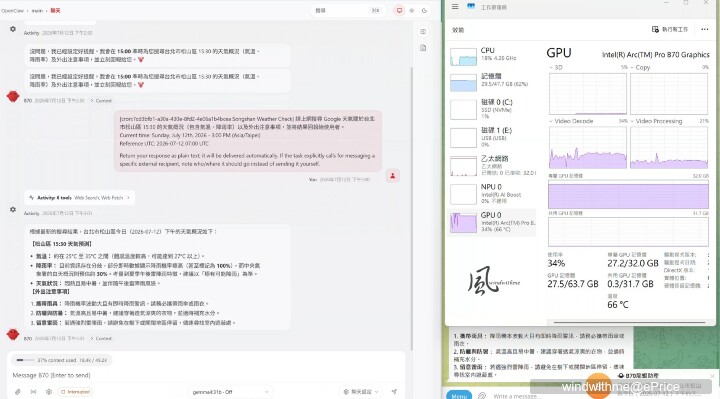Click the GPU 0 mini graph thumbnail
The width and height of the screenshot is (720, 399).
coord(463,223)
